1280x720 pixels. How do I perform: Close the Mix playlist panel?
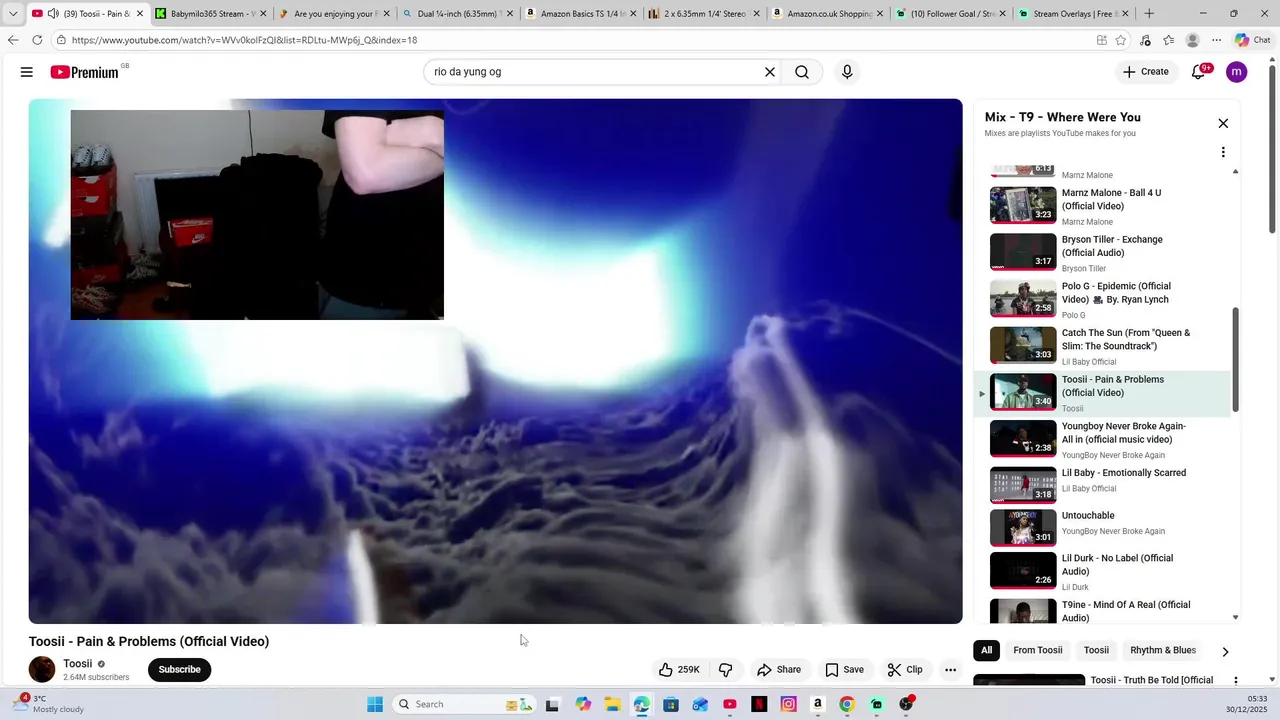coord(1223,123)
